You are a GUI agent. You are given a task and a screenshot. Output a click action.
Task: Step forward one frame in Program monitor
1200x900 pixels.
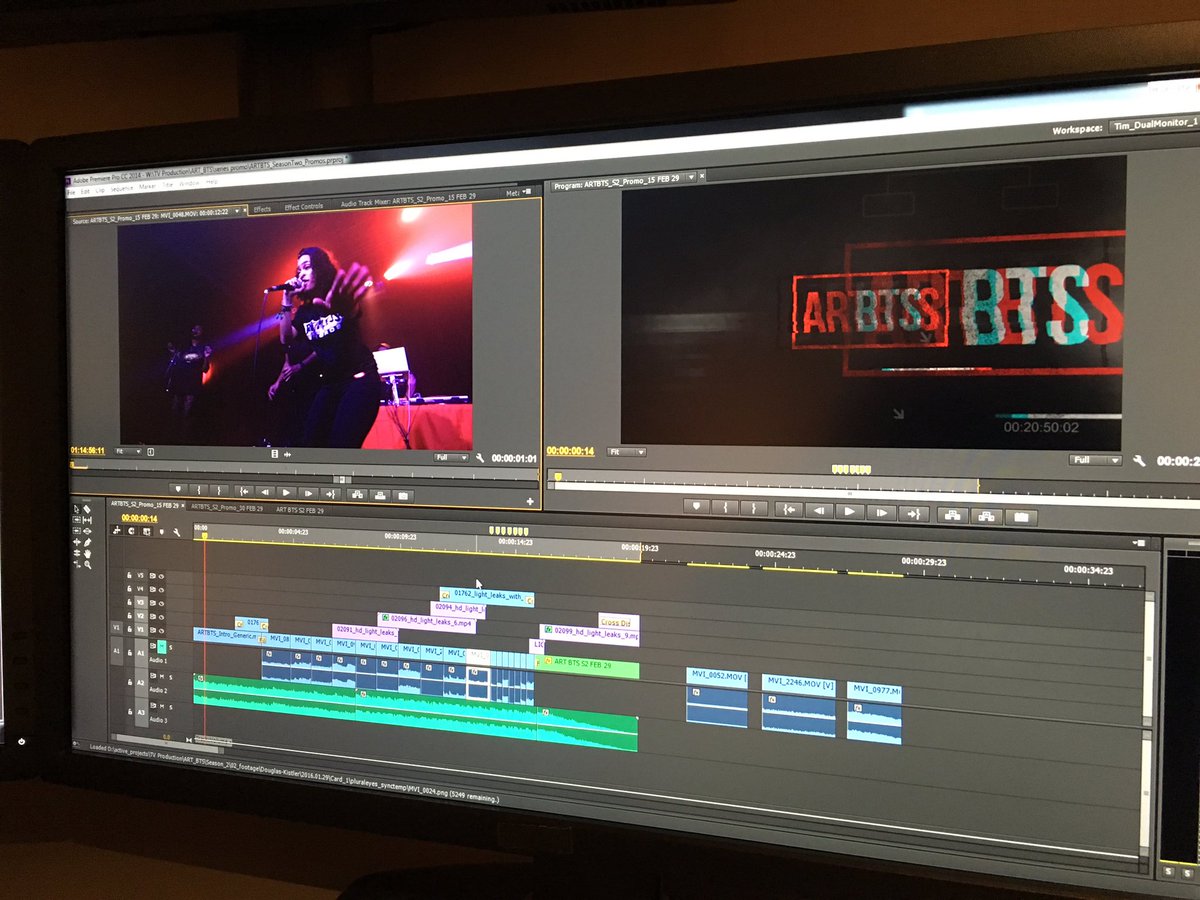[x=881, y=511]
